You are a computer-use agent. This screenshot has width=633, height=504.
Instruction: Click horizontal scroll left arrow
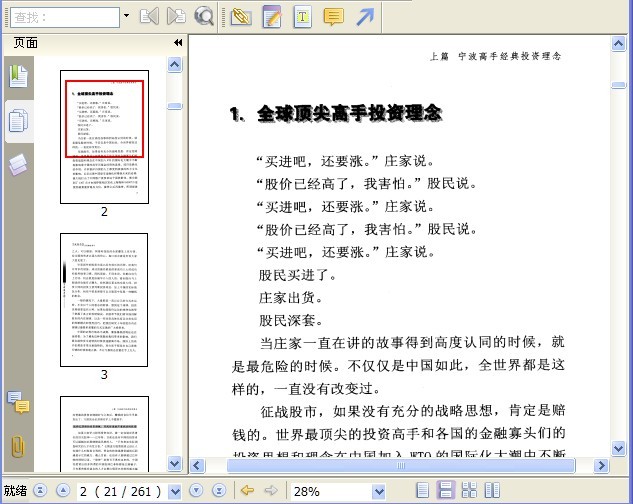pos(197,466)
